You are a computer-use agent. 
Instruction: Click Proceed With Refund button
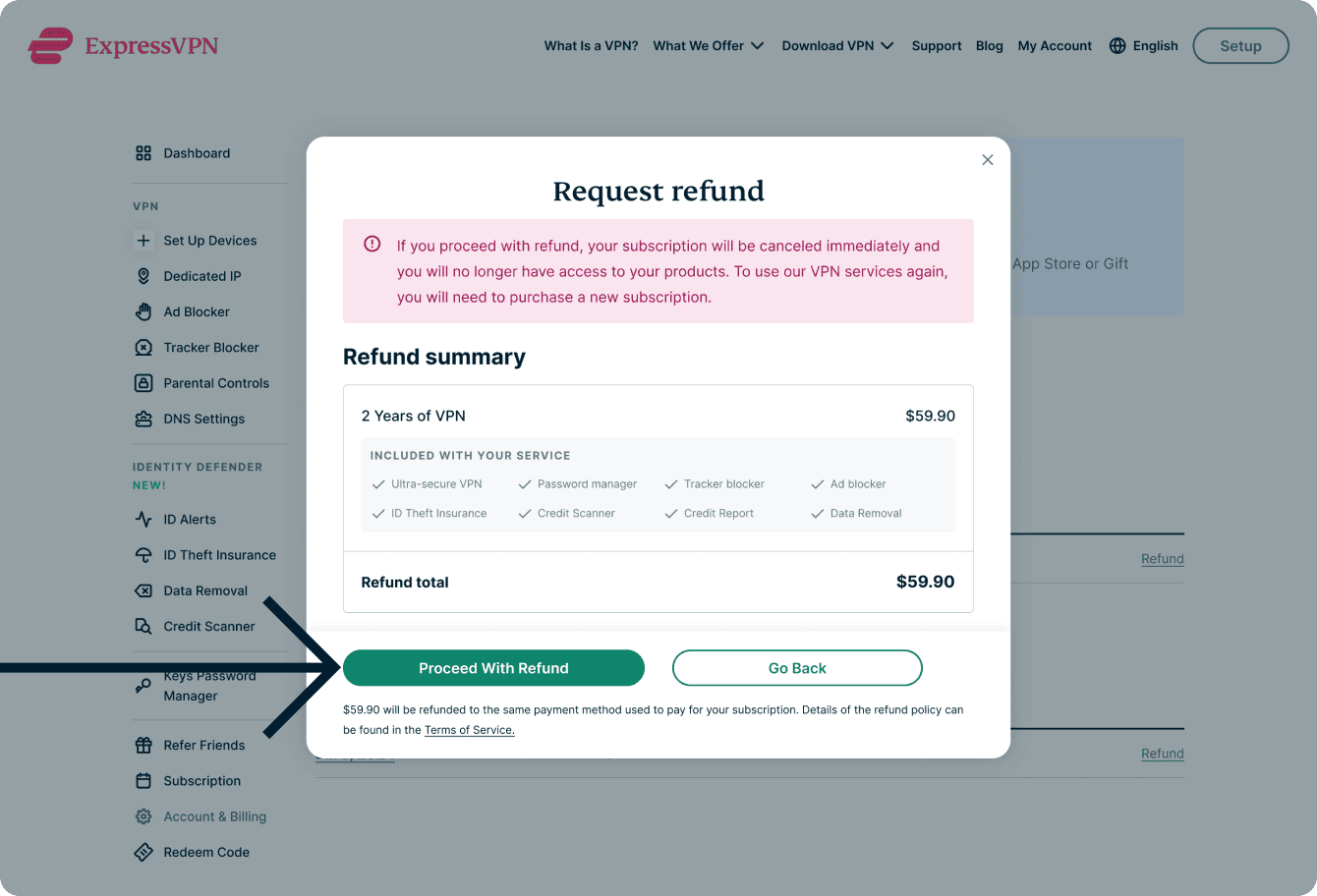pos(493,668)
